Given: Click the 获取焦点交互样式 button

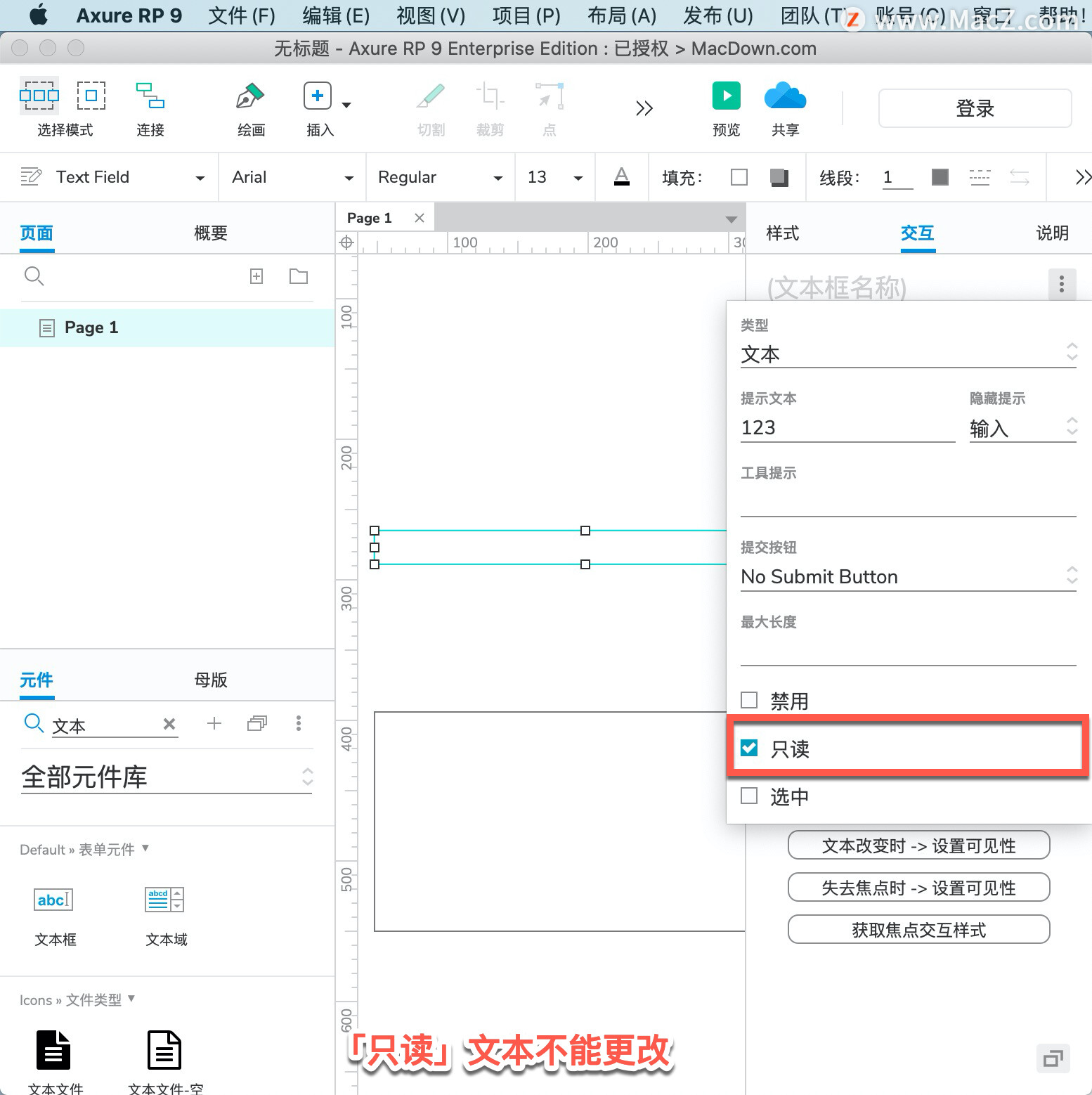Looking at the screenshot, I should (x=918, y=930).
